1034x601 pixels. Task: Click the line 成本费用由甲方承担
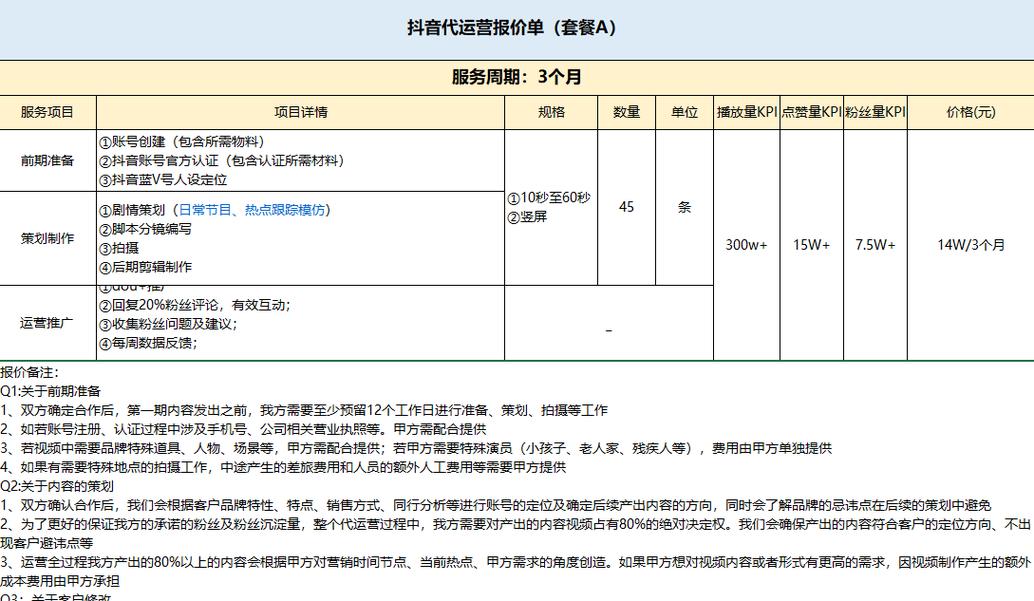tap(60, 582)
